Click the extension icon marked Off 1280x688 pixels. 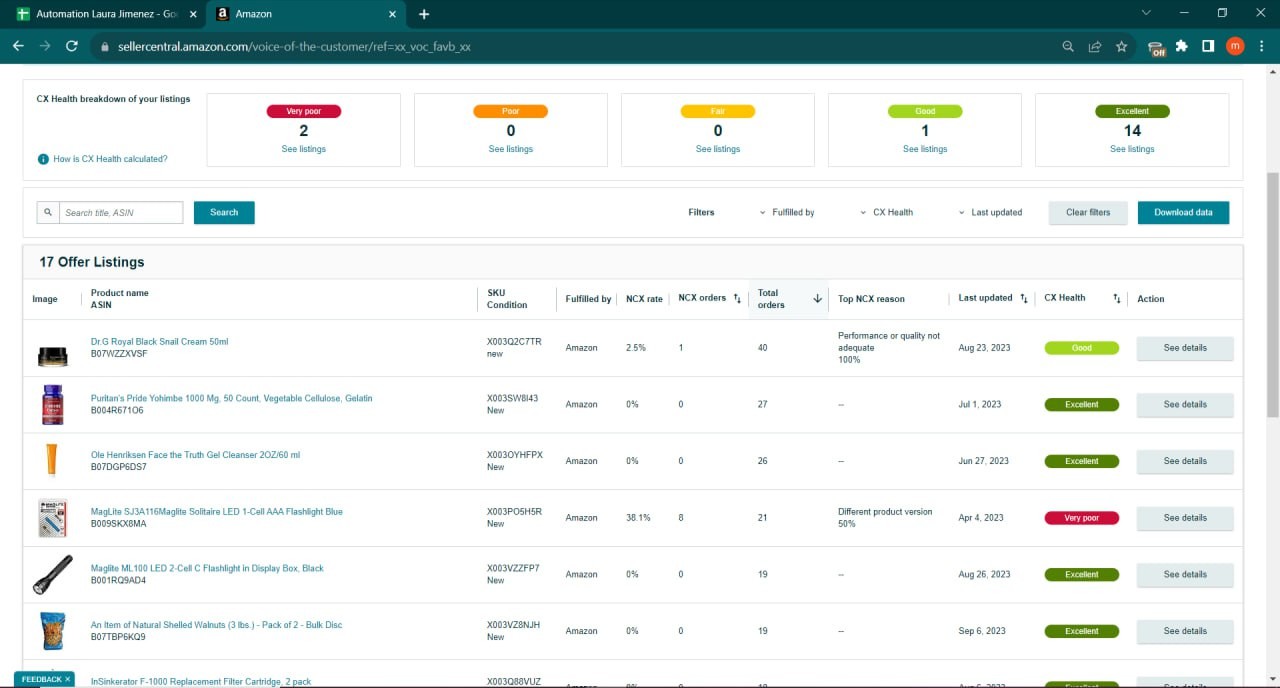(x=1156, y=47)
